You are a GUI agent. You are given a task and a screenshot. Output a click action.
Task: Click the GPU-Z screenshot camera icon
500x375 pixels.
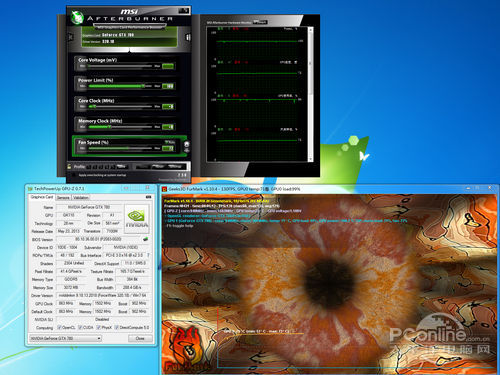tap(148, 197)
